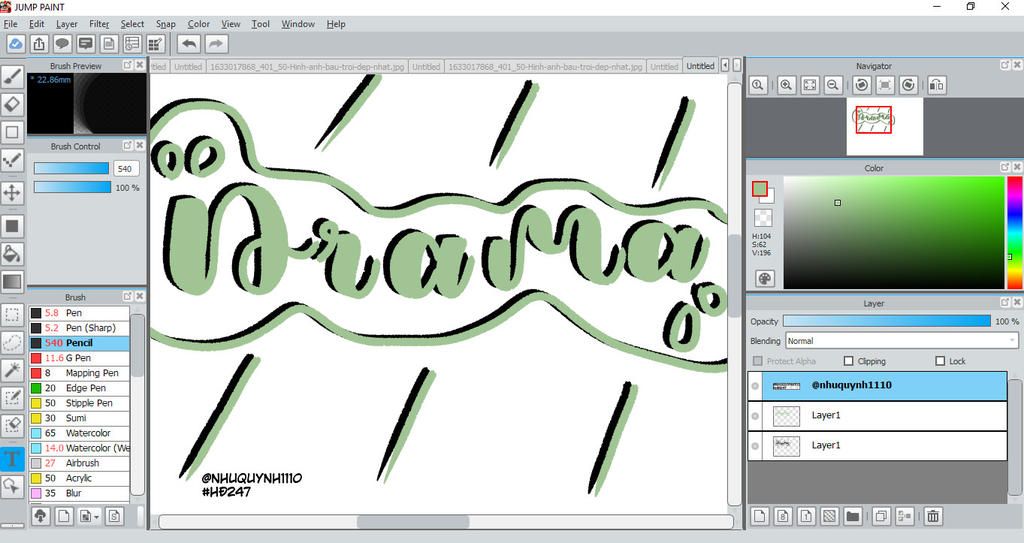Image resolution: width=1024 pixels, height=543 pixels.
Task: Select the Select Pen tool
Action: coord(12,399)
